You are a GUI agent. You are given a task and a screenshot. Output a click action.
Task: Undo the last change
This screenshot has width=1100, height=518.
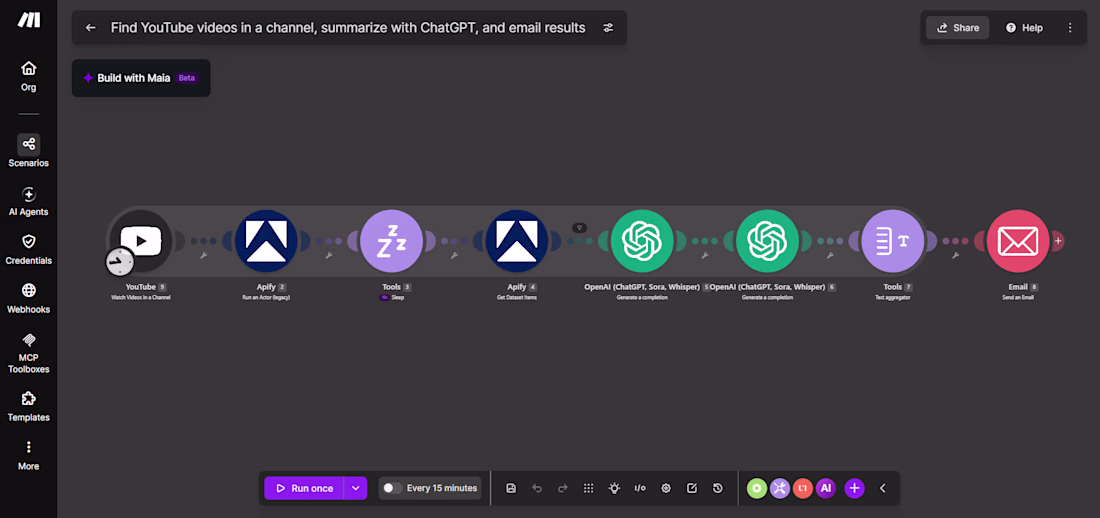pyautogui.click(x=537, y=488)
